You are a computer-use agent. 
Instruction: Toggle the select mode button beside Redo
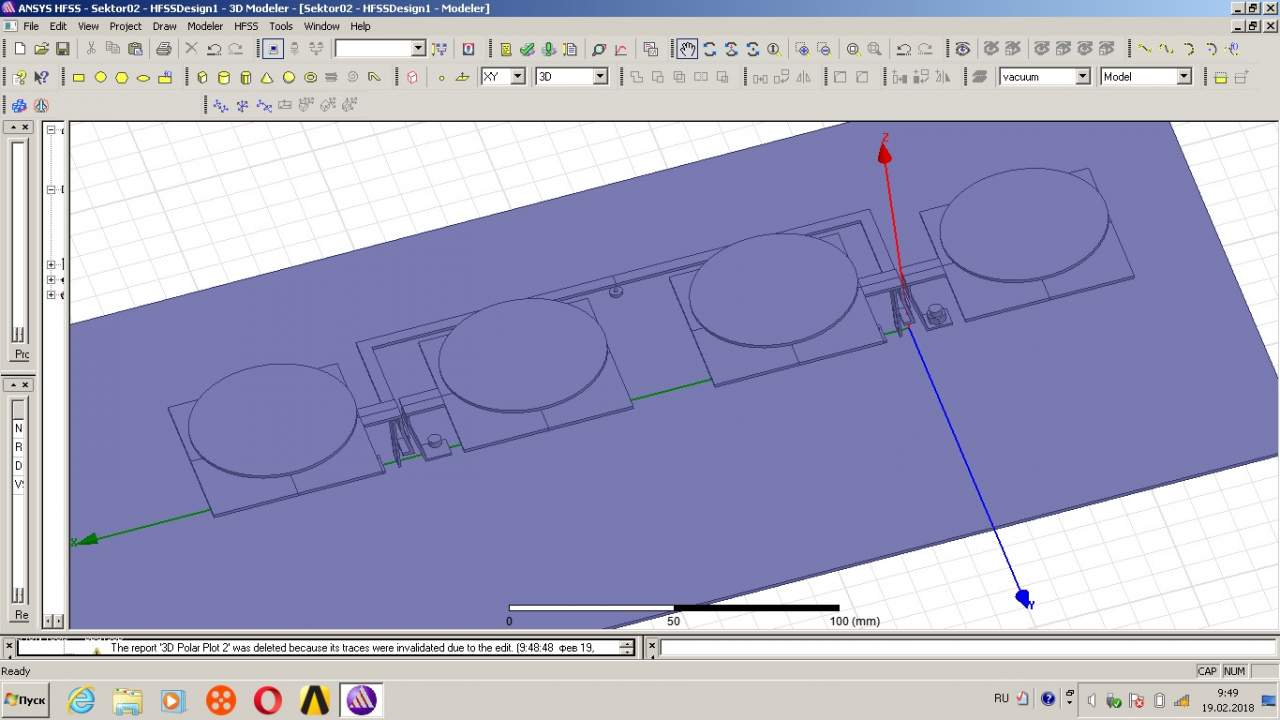coord(271,48)
